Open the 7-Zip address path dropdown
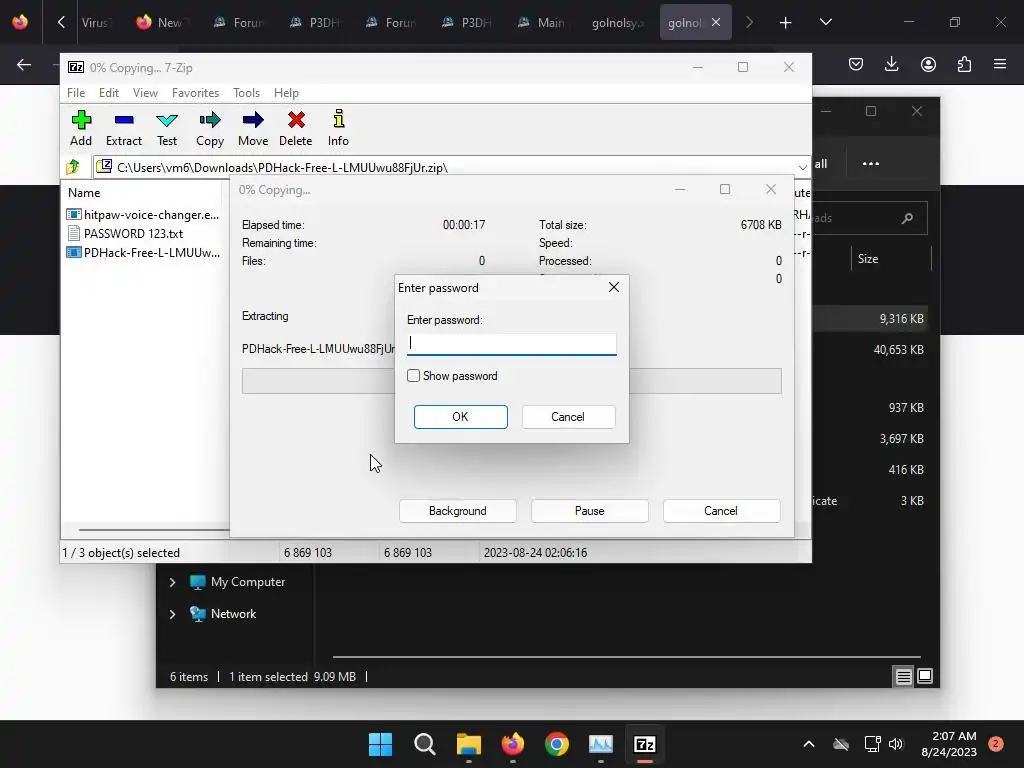This screenshot has width=1024, height=768. [803, 168]
